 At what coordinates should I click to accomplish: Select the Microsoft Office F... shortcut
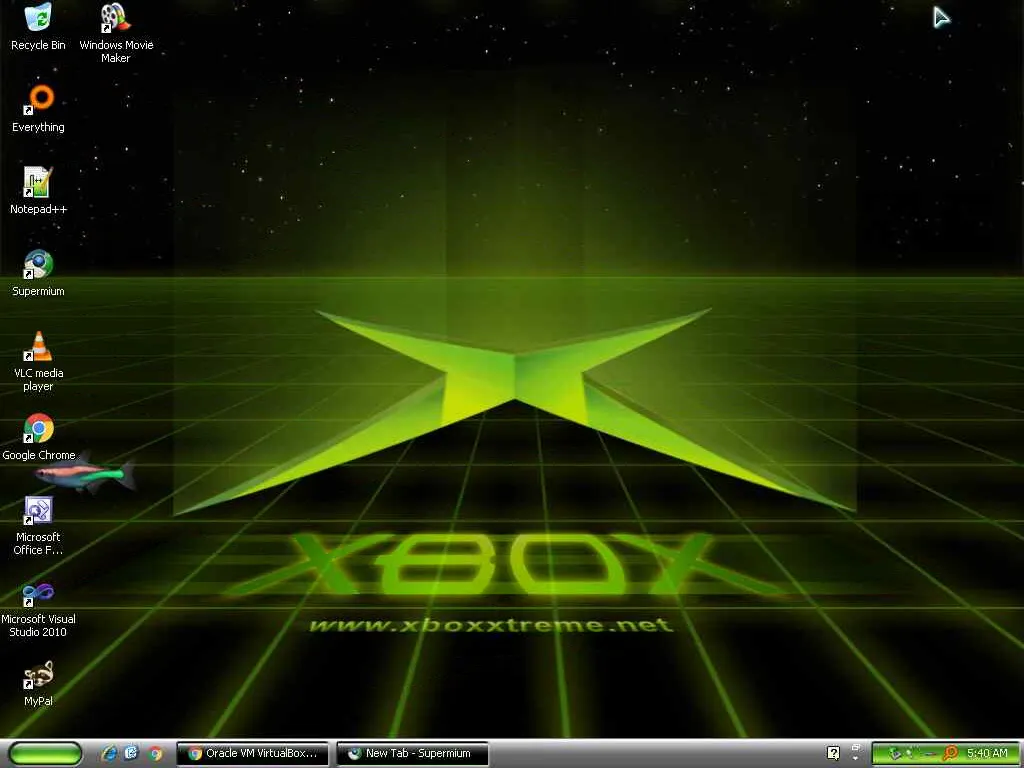tap(38, 526)
